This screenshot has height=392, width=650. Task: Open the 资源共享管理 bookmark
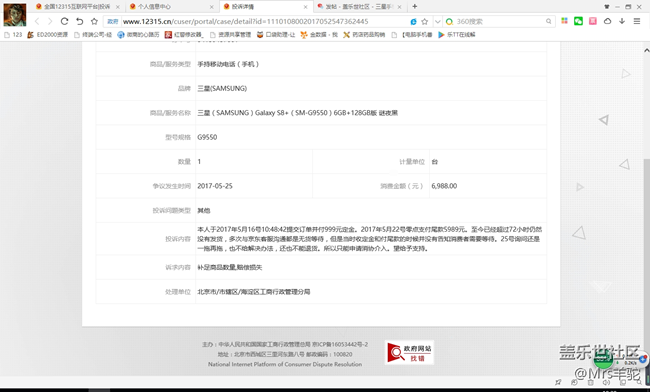230,35
